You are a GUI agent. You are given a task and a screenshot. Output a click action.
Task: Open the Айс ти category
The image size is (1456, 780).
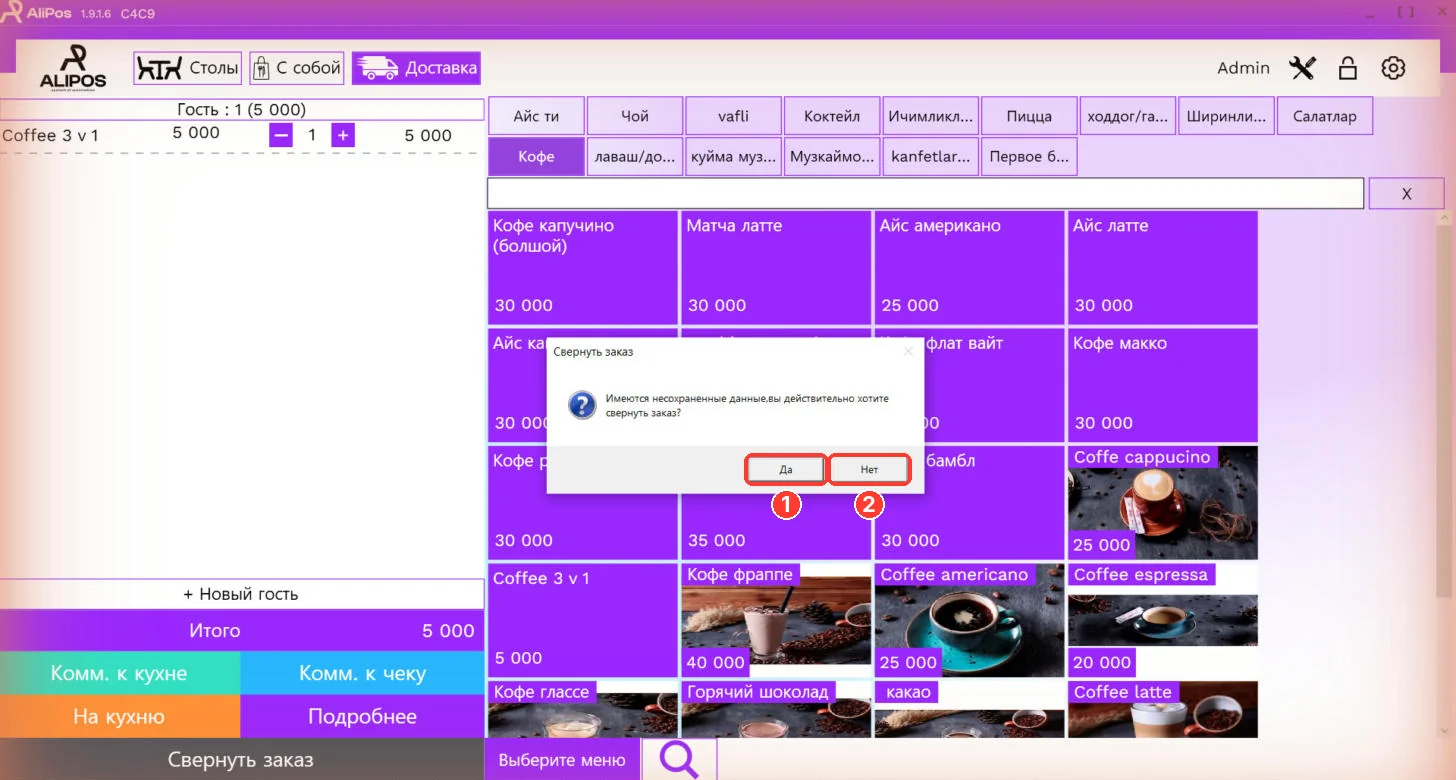[x=536, y=116]
